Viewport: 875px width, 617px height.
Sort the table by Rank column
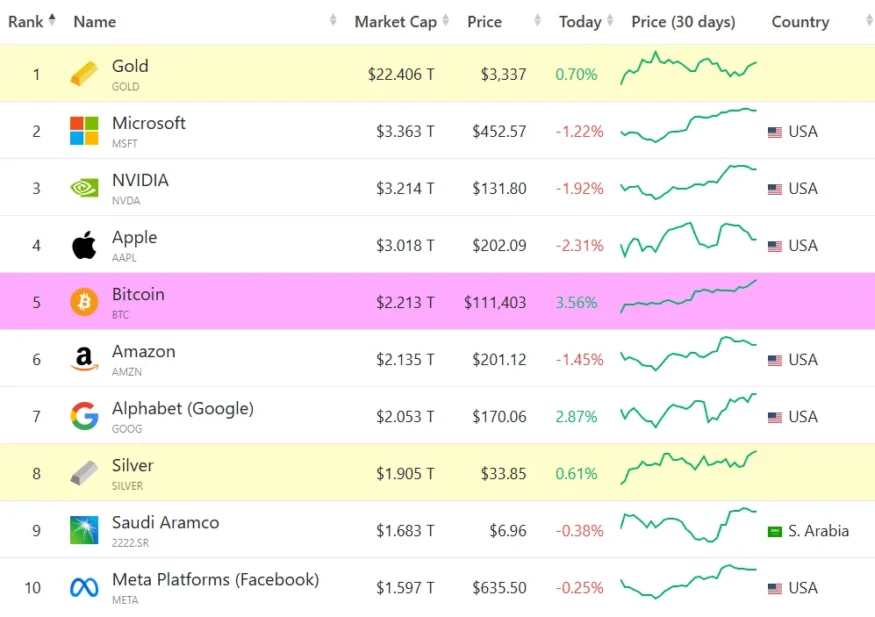[x=32, y=21]
